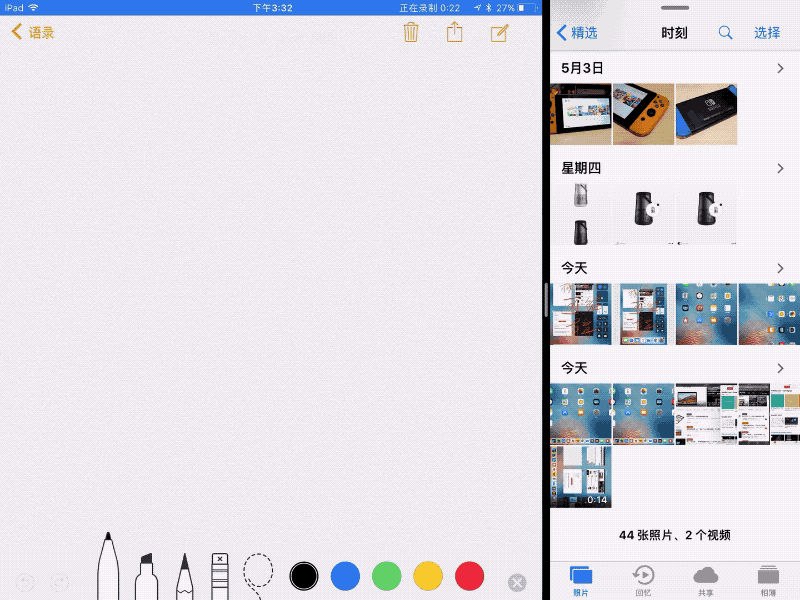Open the first 今天 moment chevron
The image size is (800, 600).
pos(781,268)
